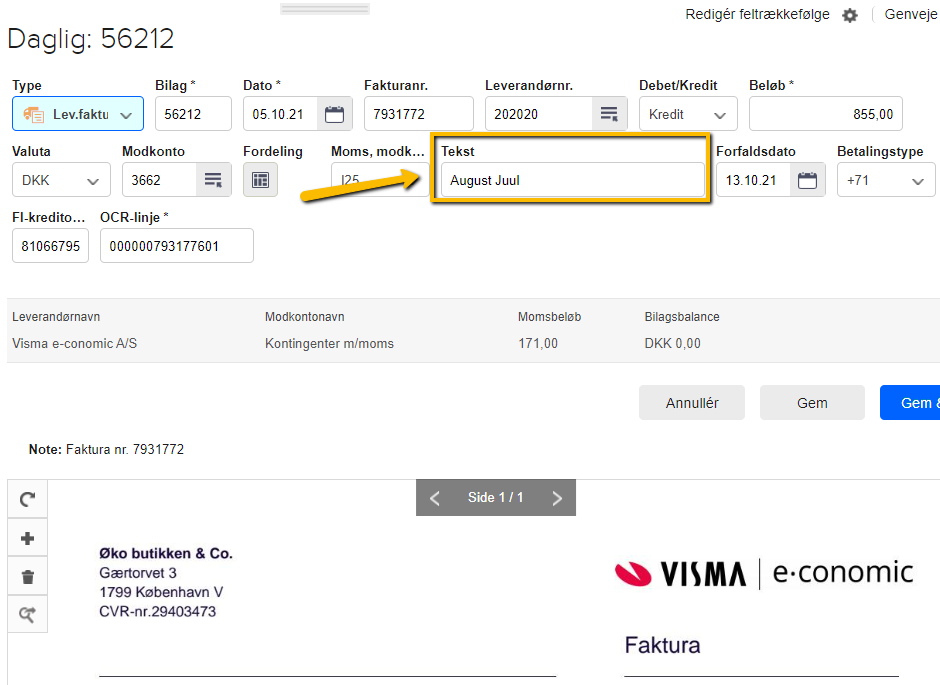Screen dimensions: 940x685
Task: Delete the attached document with trash icon
Action: (28, 577)
